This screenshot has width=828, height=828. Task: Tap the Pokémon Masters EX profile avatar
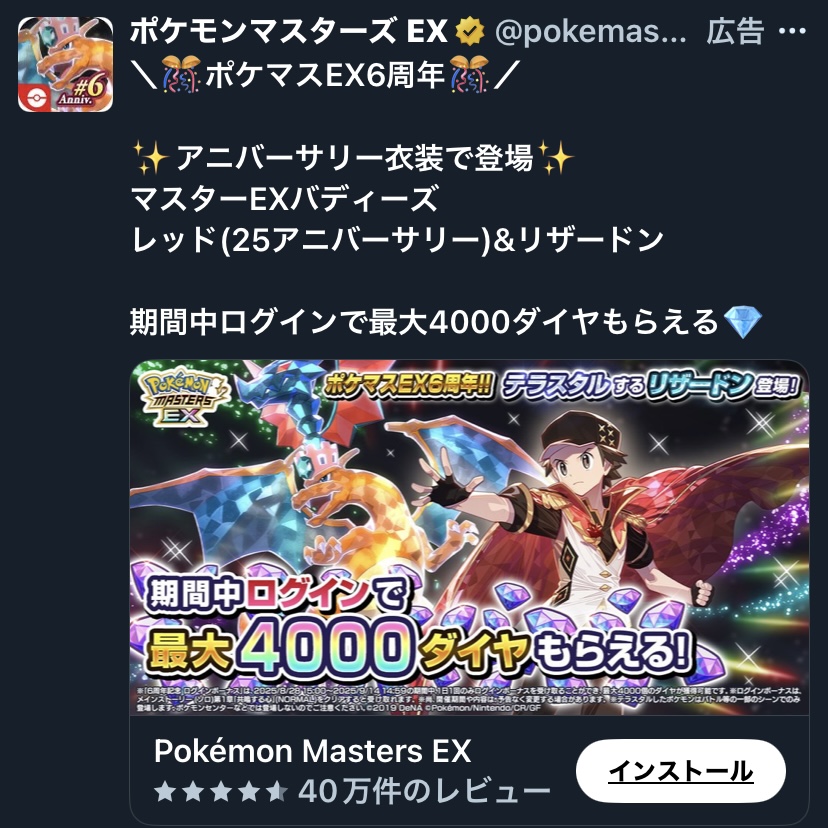(65, 64)
